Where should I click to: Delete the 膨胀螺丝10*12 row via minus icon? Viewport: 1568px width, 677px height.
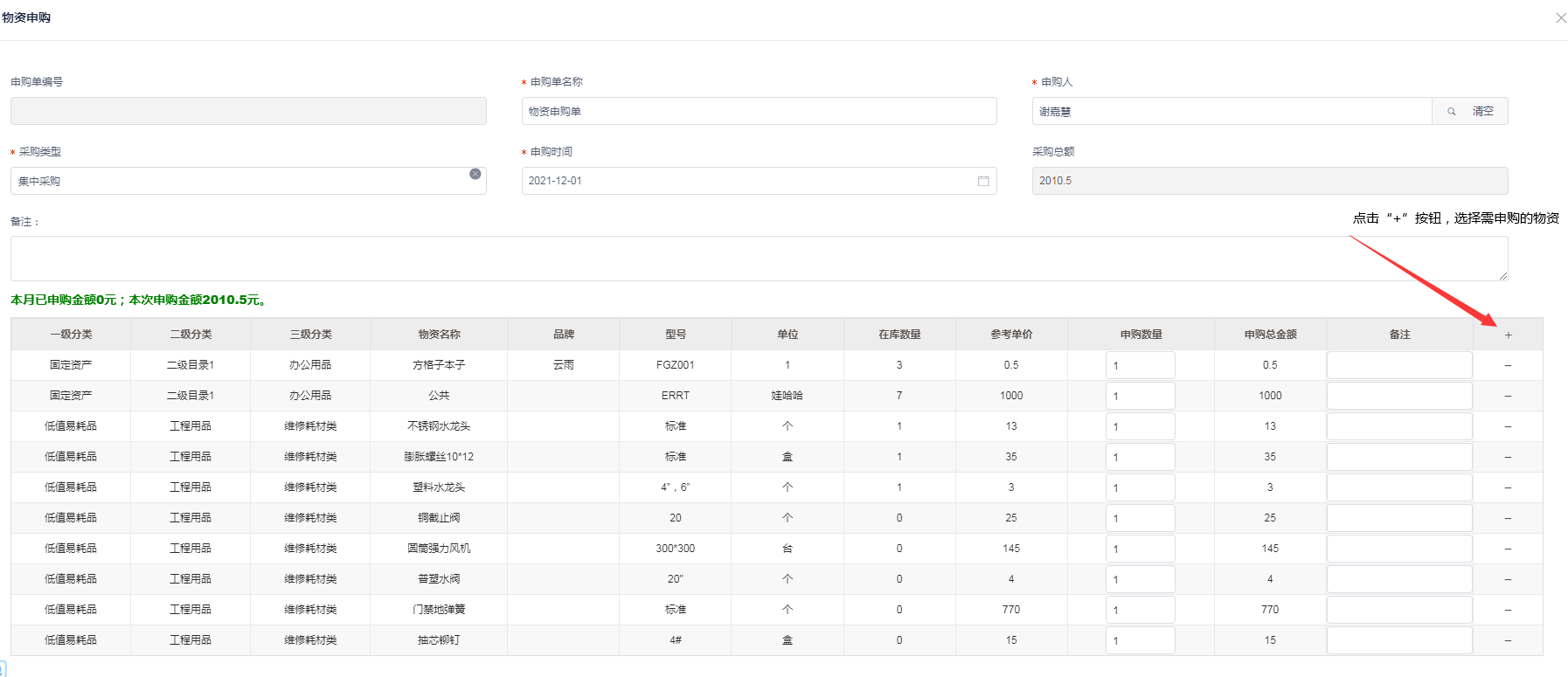pyautogui.click(x=1508, y=457)
